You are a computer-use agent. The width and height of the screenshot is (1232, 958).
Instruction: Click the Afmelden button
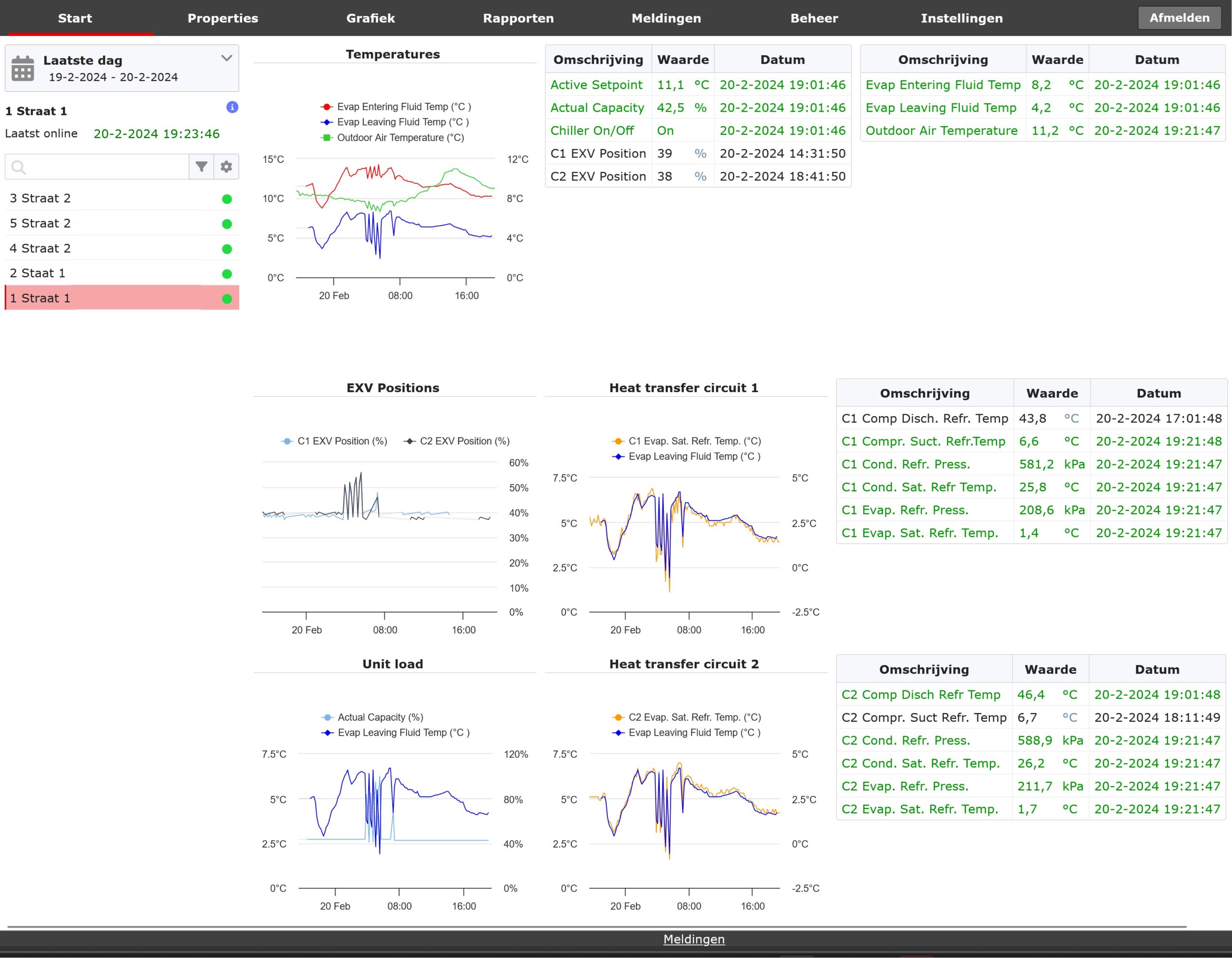[1179, 18]
